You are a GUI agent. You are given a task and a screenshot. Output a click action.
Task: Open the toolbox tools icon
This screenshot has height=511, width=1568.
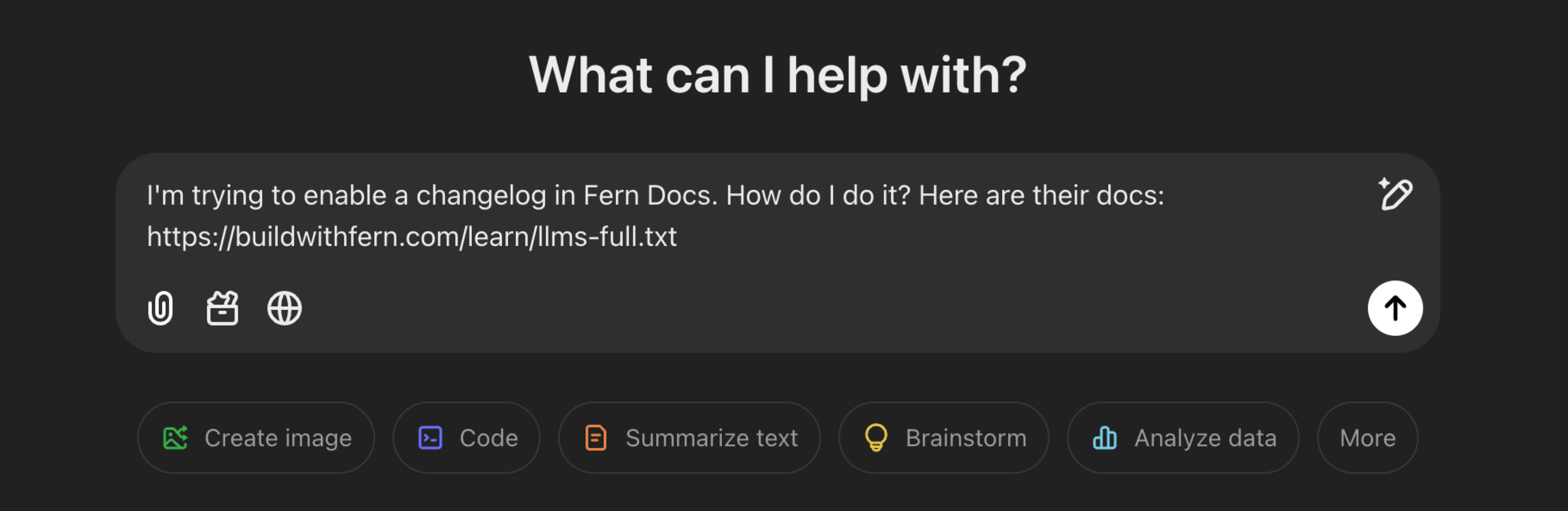pos(222,308)
